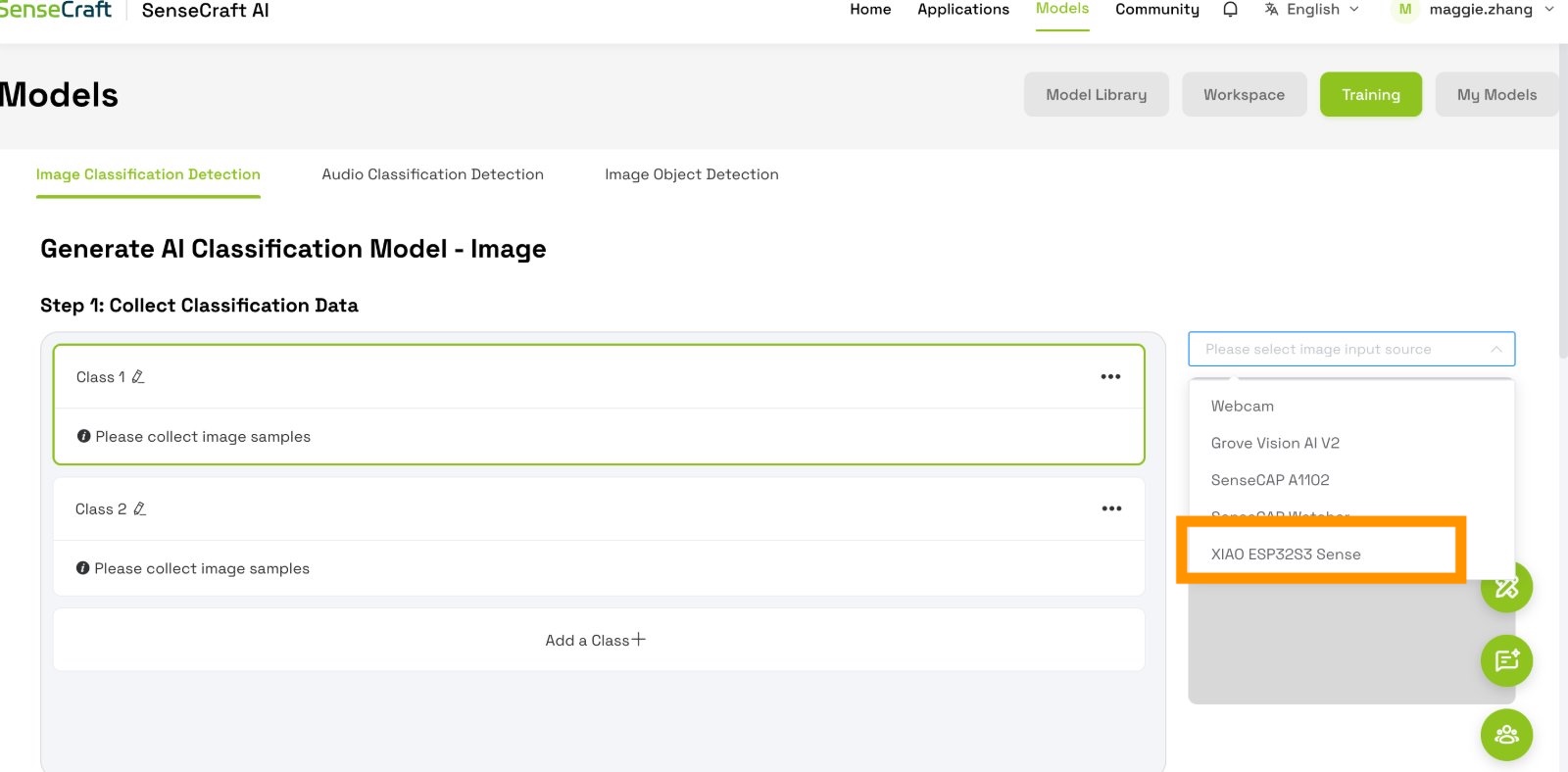Viewport: 1568px width, 772px height.
Task: Click the Training button
Action: (x=1370, y=94)
